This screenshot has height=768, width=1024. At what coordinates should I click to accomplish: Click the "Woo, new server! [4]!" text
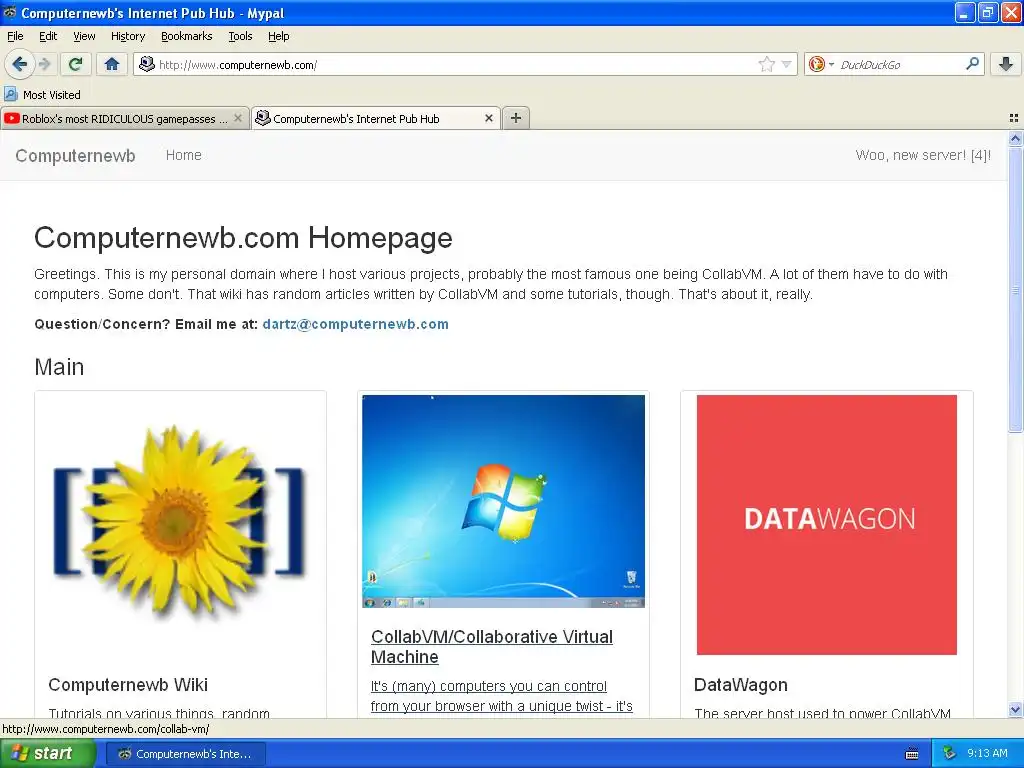tap(923, 155)
